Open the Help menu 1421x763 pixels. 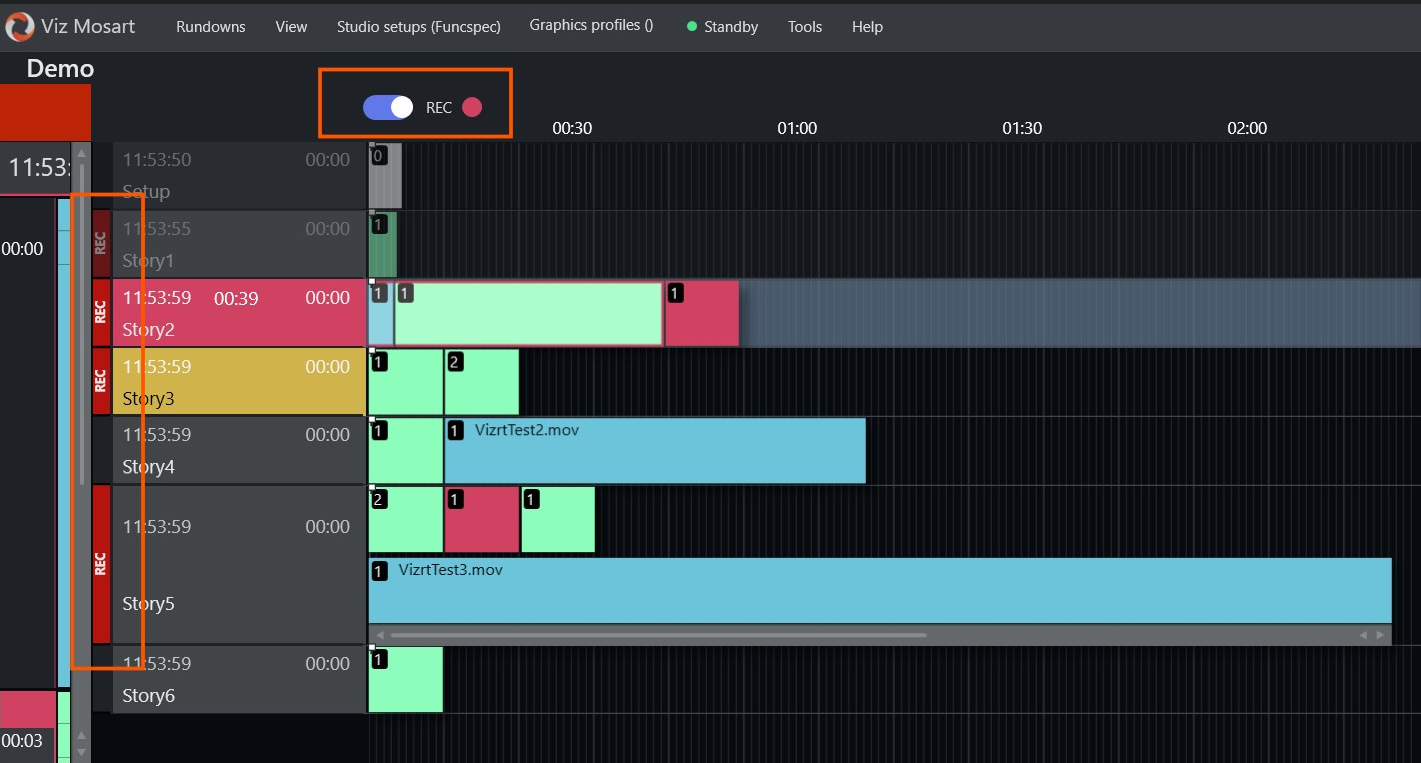[867, 27]
